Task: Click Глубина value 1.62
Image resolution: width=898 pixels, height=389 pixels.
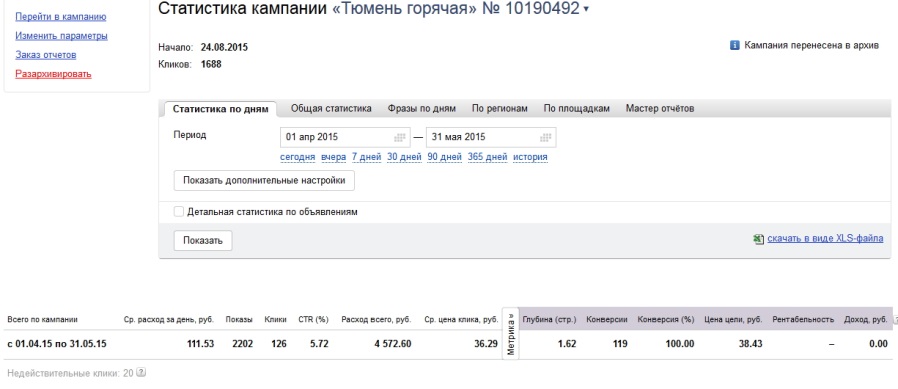Action: point(566,344)
